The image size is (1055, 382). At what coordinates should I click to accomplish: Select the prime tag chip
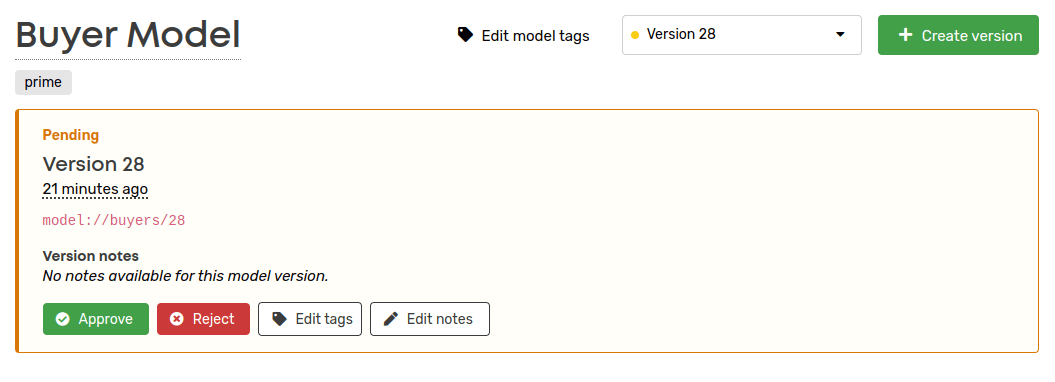coord(44,83)
